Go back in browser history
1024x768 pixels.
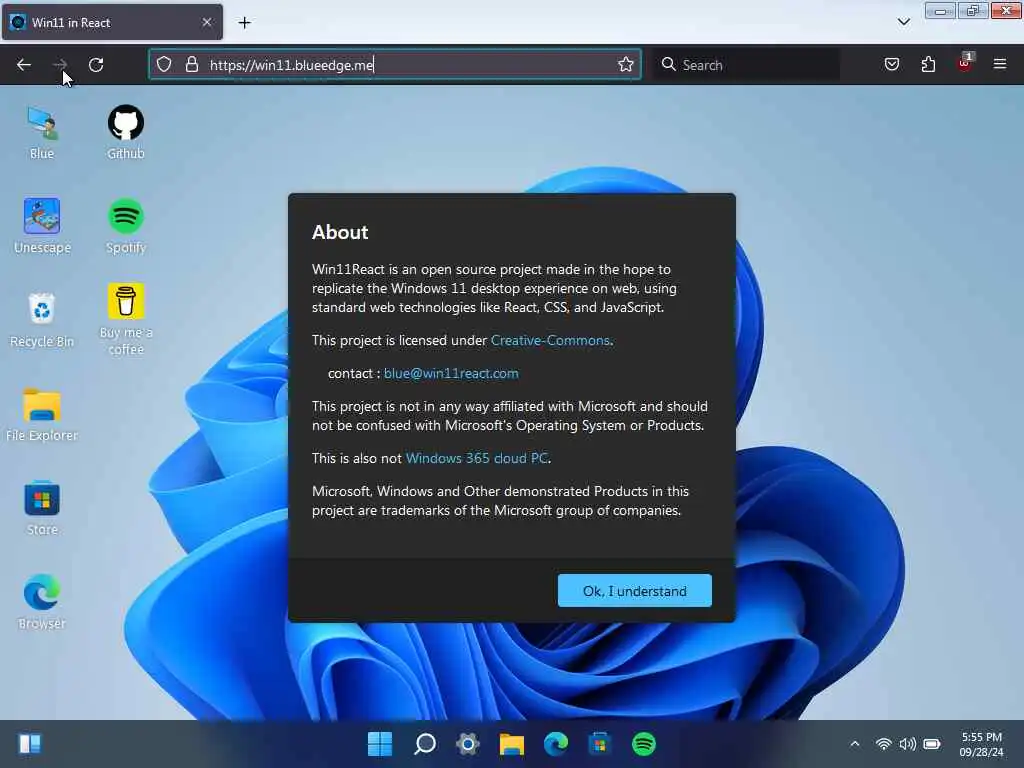(x=24, y=65)
